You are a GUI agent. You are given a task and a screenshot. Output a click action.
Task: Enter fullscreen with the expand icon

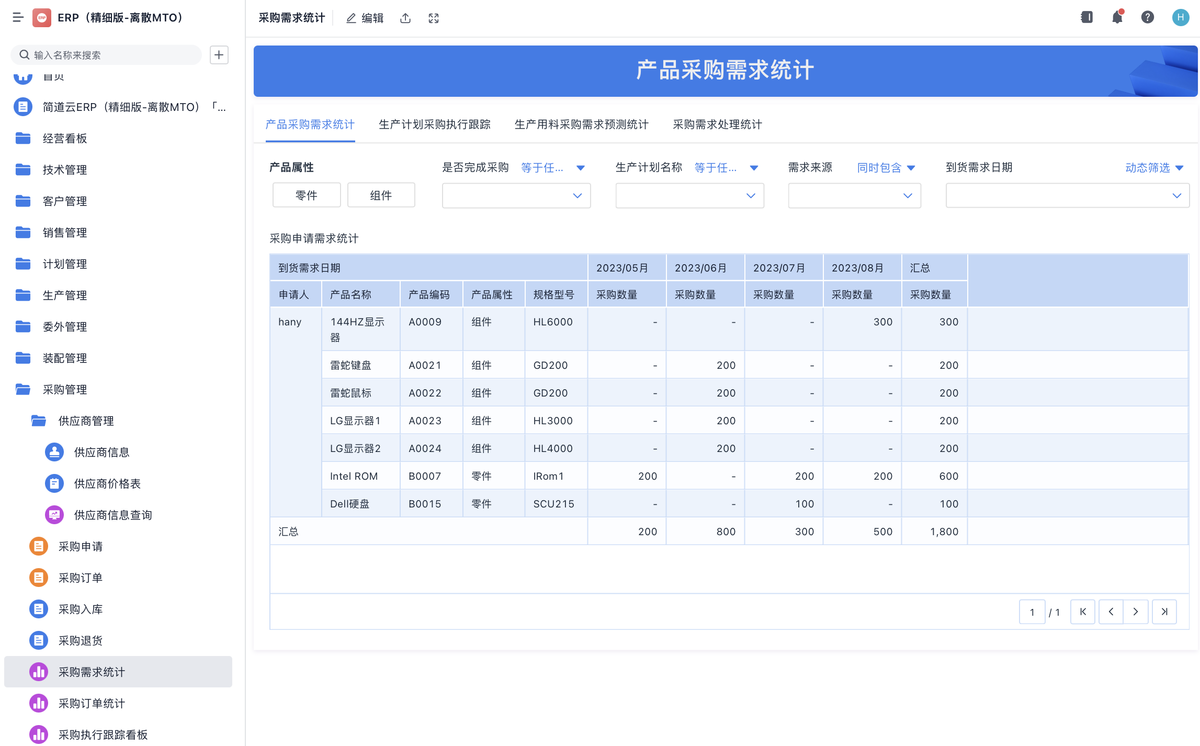pos(434,18)
